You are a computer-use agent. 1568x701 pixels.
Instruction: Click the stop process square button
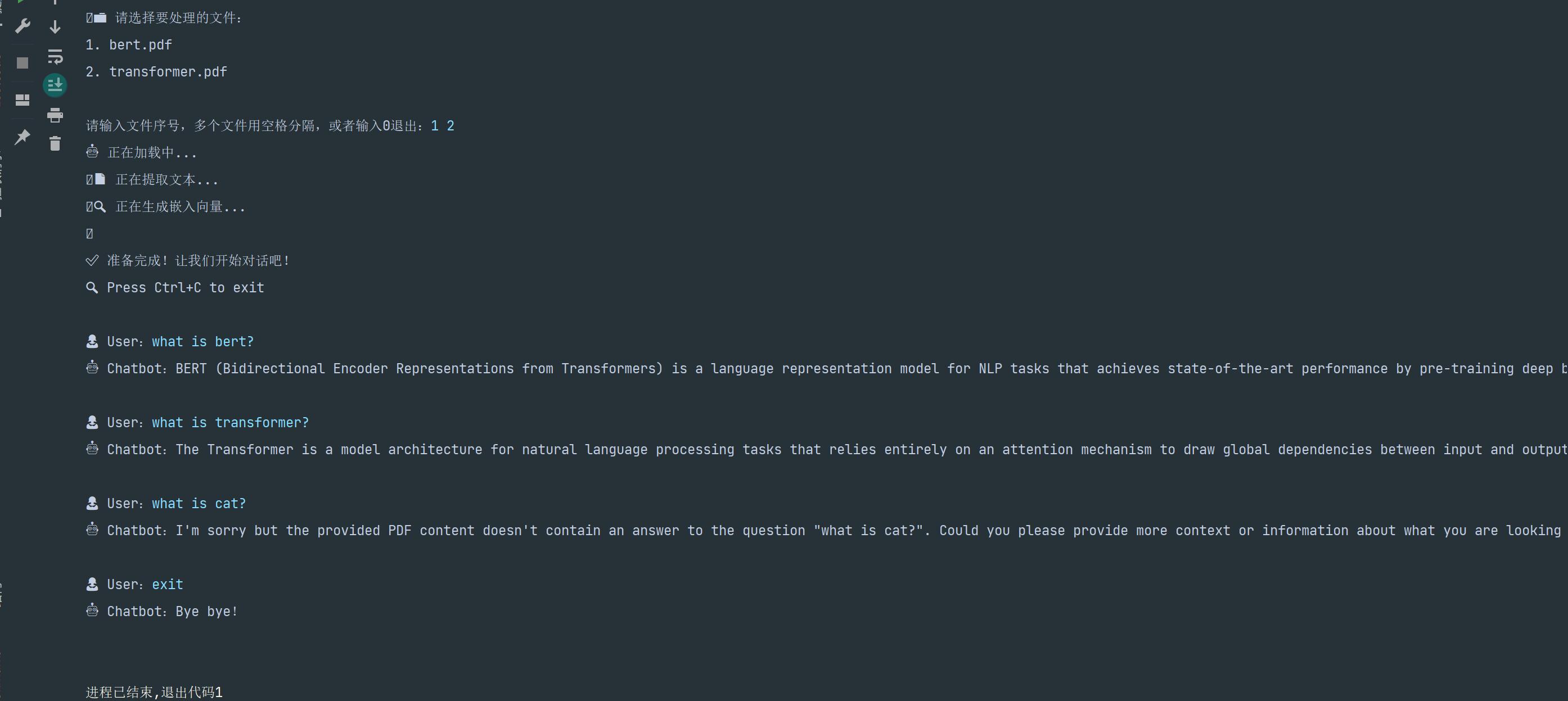click(x=22, y=64)
